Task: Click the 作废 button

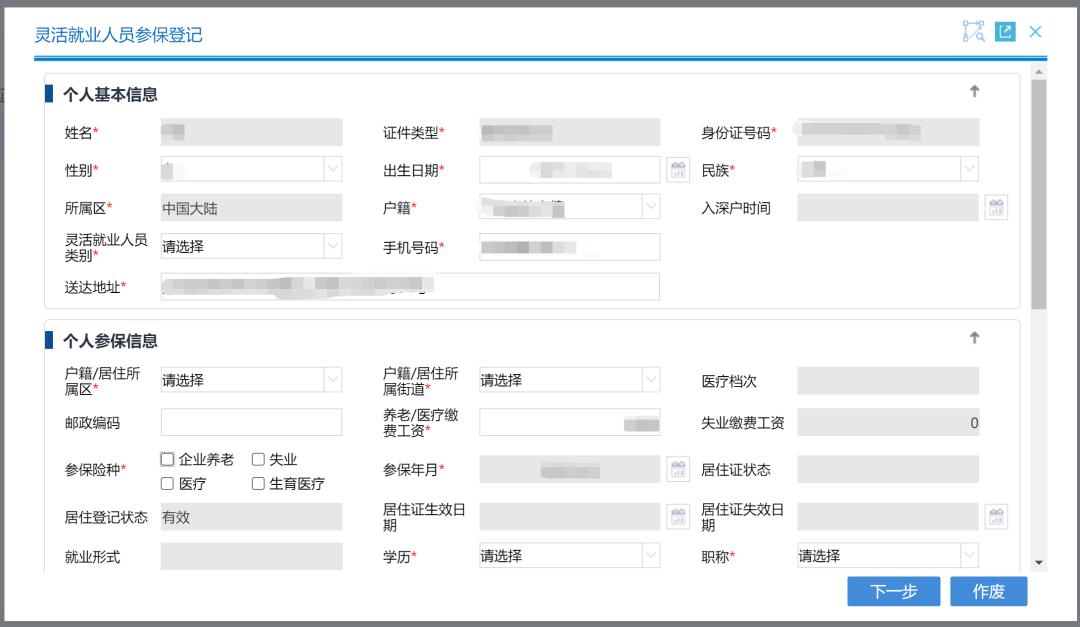Action: (988, 591)
